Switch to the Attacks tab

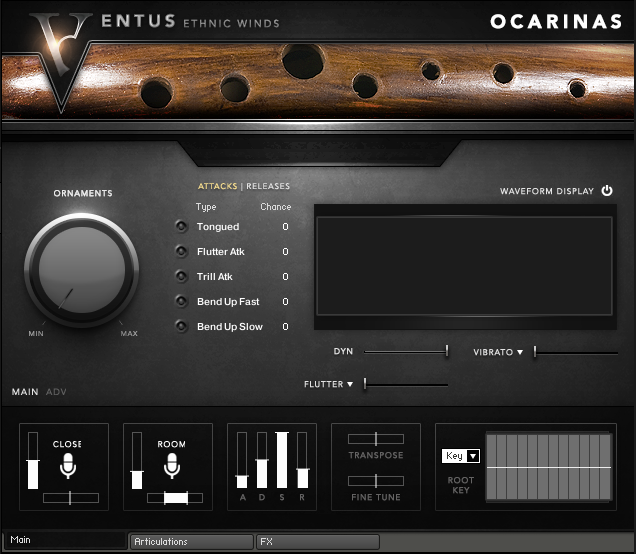click(217, 186)
